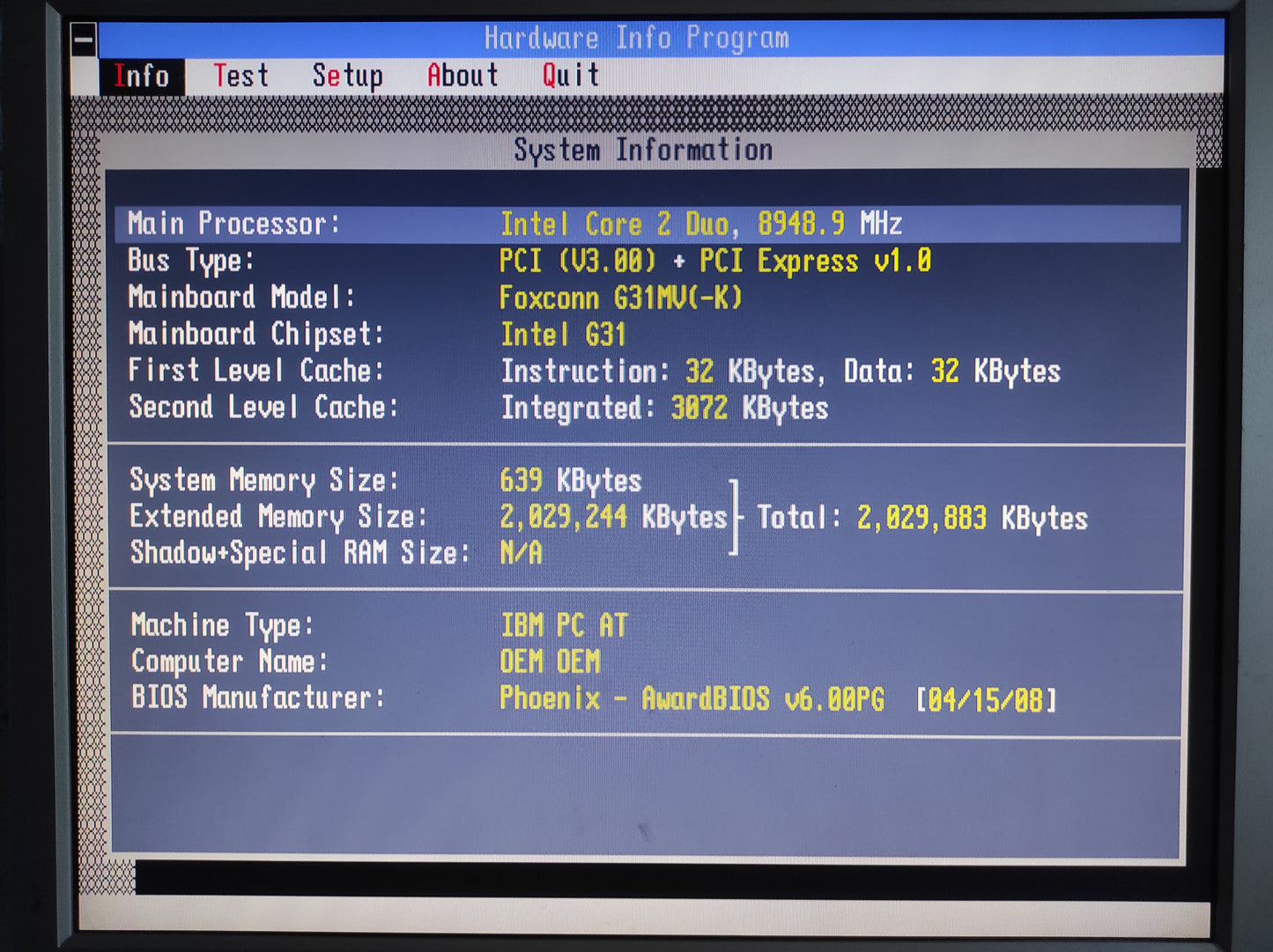Open the About menu

[463, 76]
